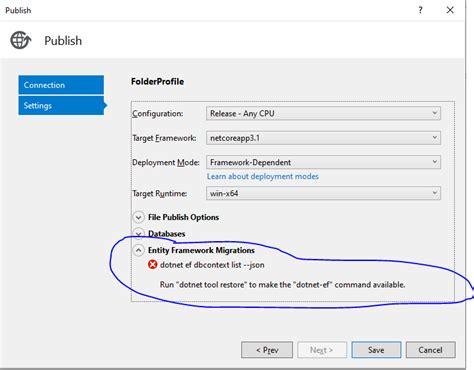Open Learn about deployment modes link
Screen dimensions: 474x370
point(263,176)
